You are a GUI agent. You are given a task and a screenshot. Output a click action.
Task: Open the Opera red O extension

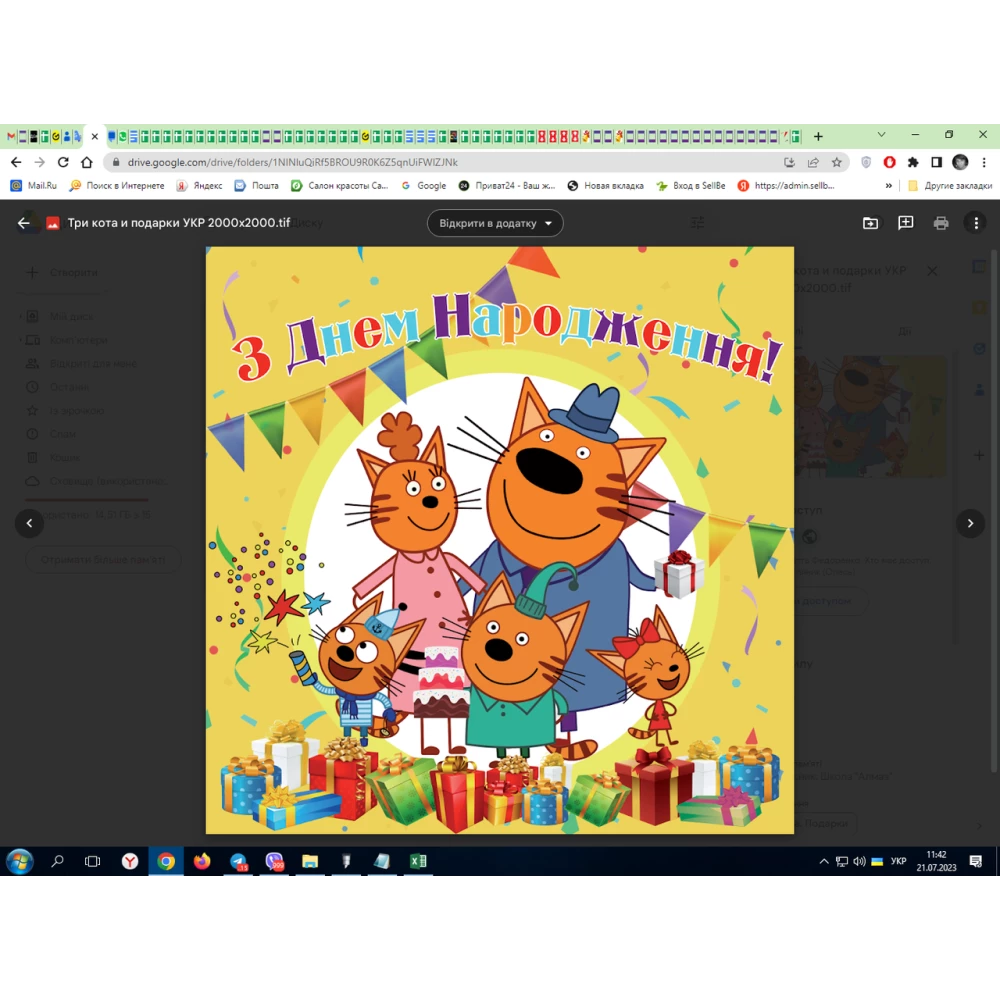[889, 163]
